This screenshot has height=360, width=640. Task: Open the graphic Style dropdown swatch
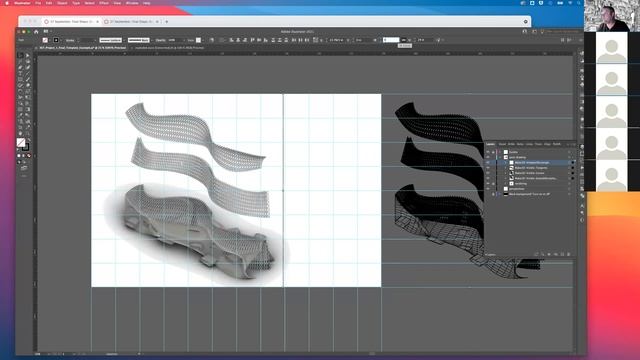[x=199, y=40]
